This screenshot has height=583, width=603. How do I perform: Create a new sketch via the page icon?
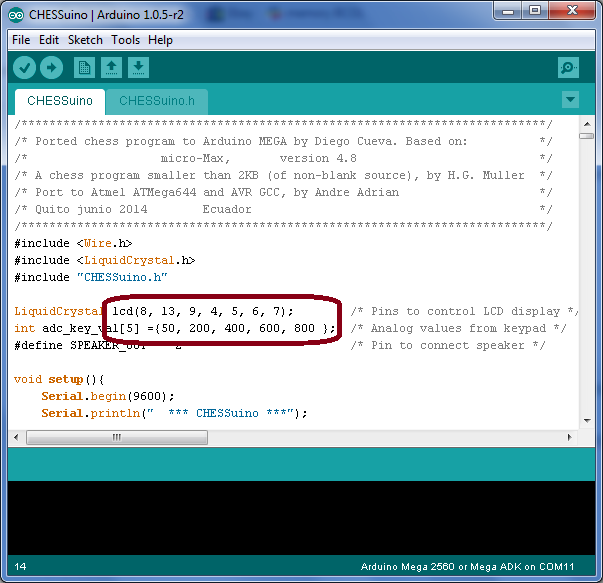tap(84, 68)
